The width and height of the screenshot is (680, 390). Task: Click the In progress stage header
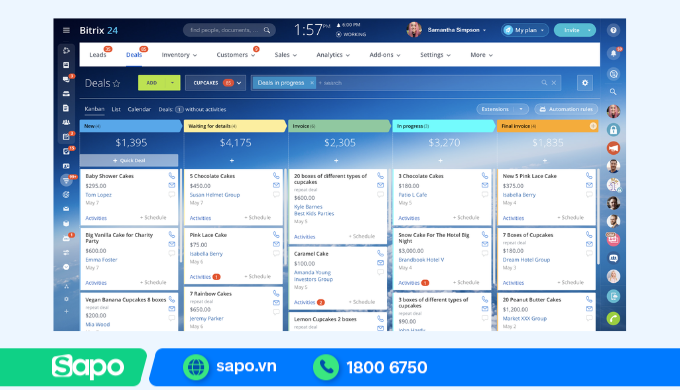click(444, 126)
